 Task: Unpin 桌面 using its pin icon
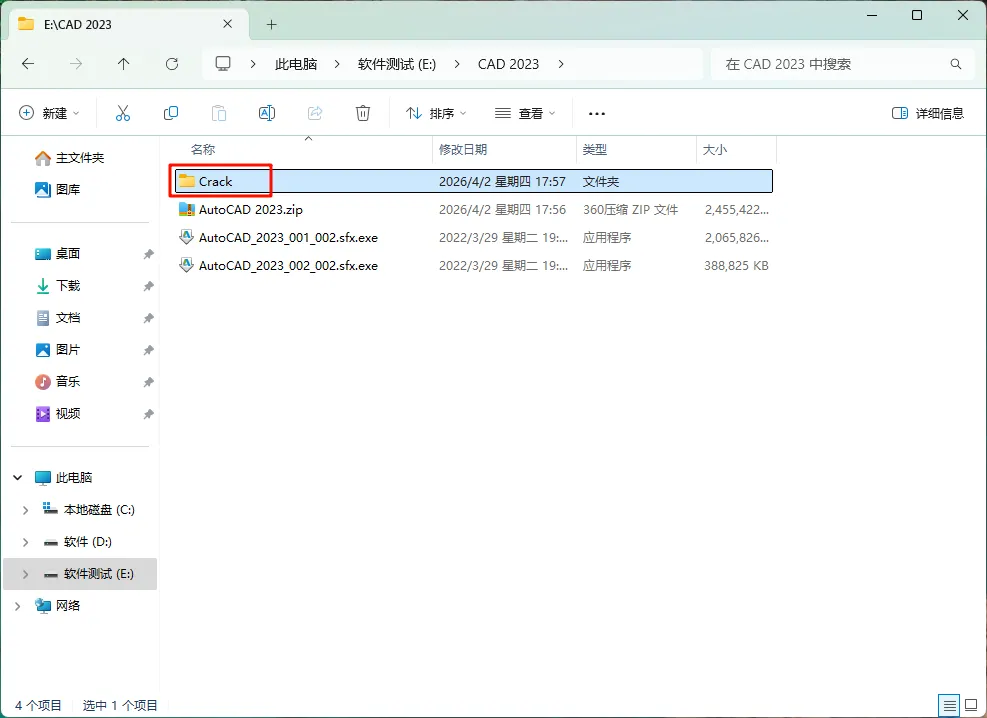coord(149,254)
